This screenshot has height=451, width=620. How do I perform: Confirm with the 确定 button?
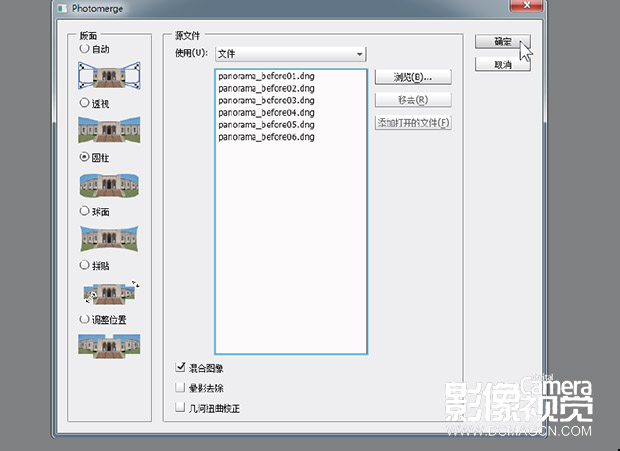pyautogui.click(x=503, y=42)
